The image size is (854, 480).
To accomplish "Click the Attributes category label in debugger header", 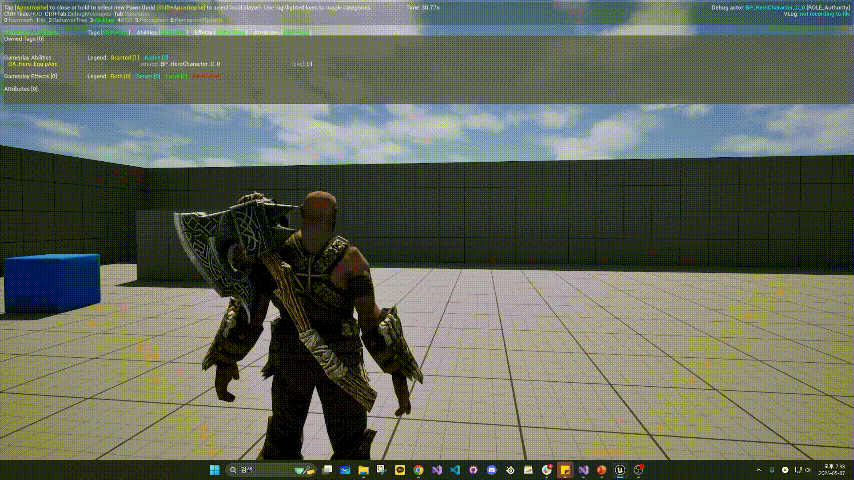I will 266,33.
